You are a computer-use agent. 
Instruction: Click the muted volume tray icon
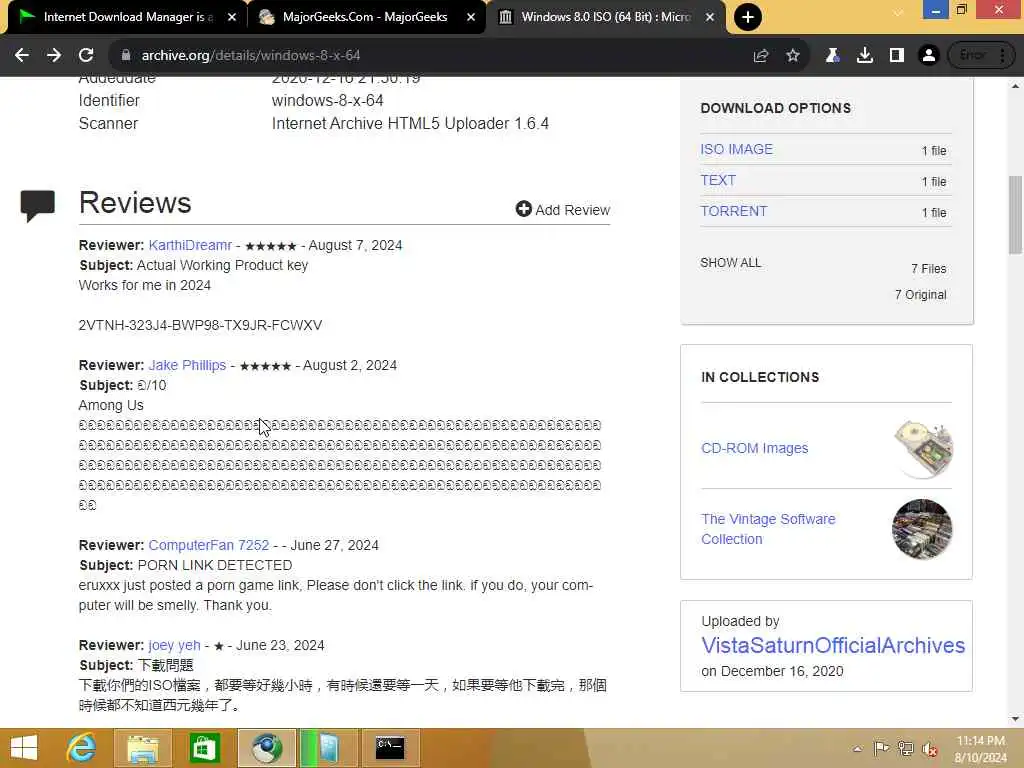tap(930, 748)
